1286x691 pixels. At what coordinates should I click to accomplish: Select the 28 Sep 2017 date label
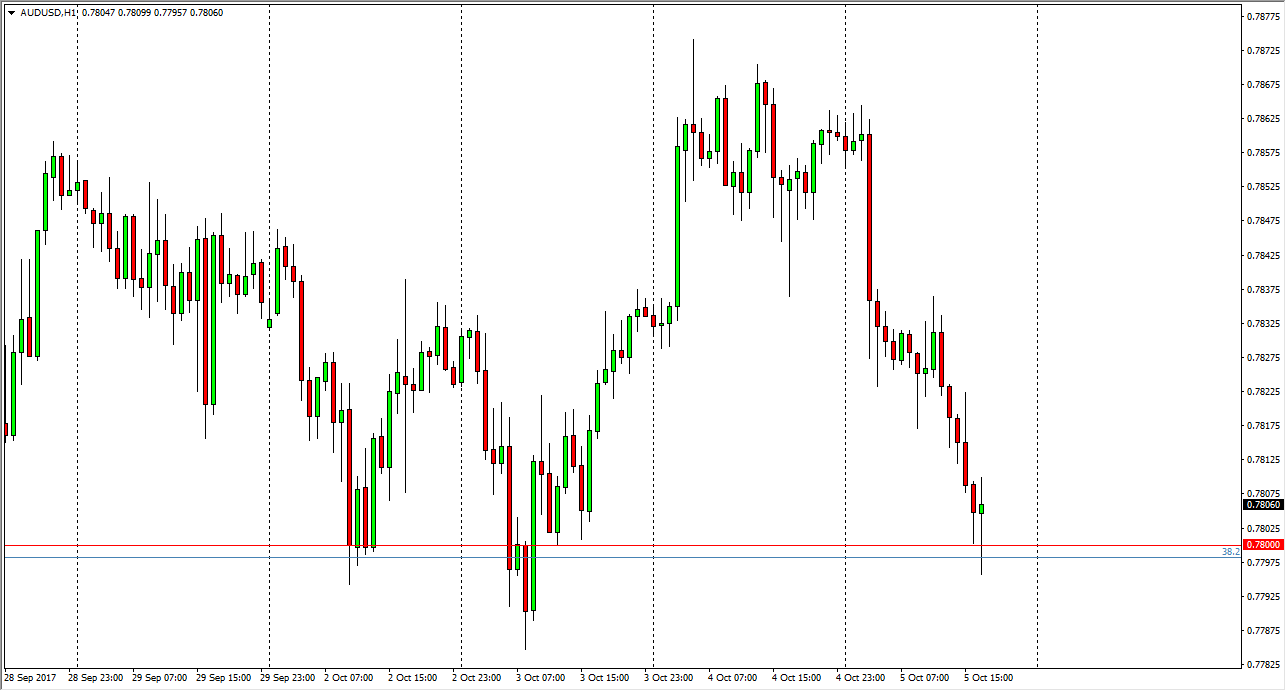(x=32, y=678)
